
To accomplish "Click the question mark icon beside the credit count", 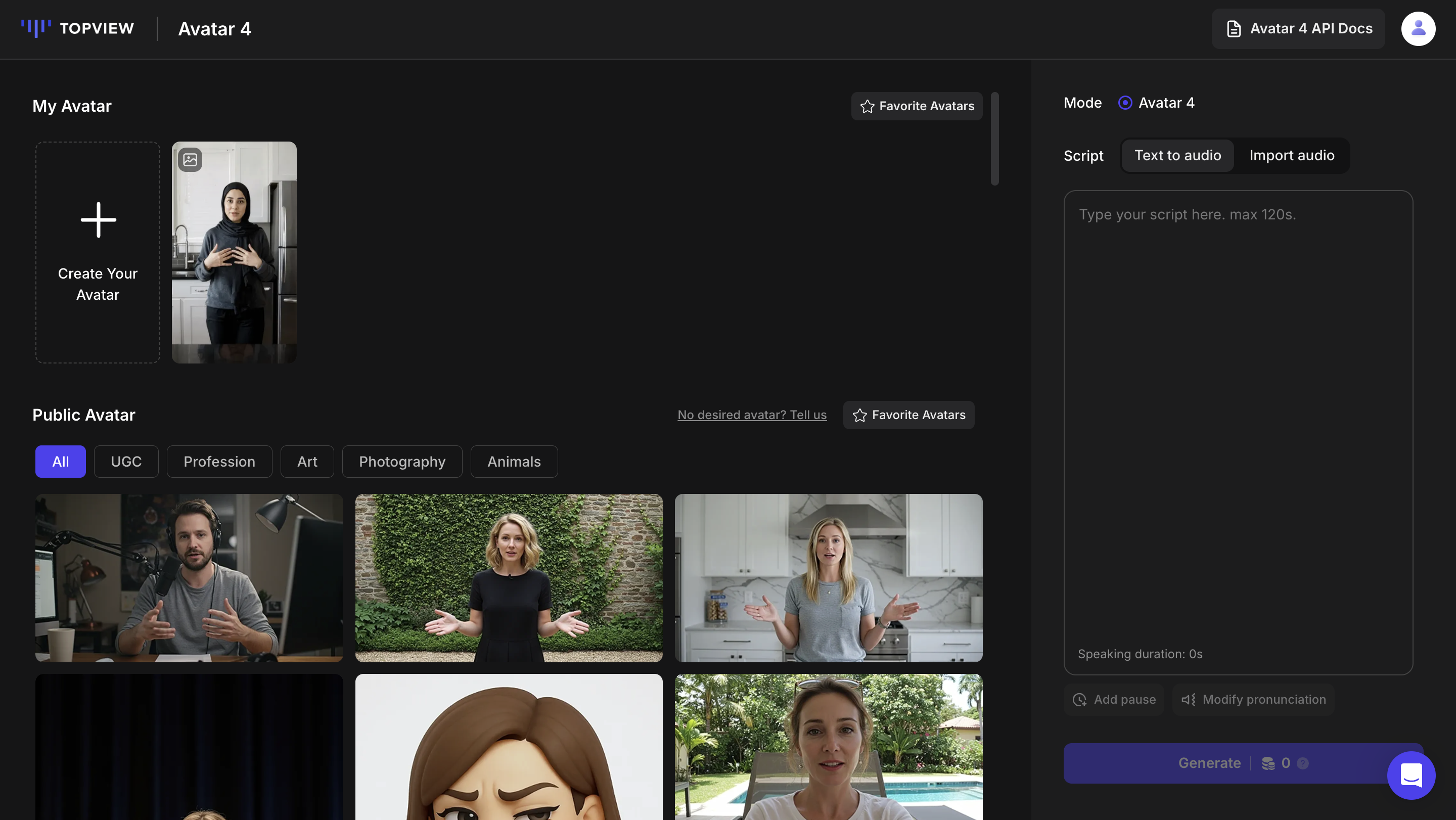I will pyautogui.click(x=1303, y=763).
